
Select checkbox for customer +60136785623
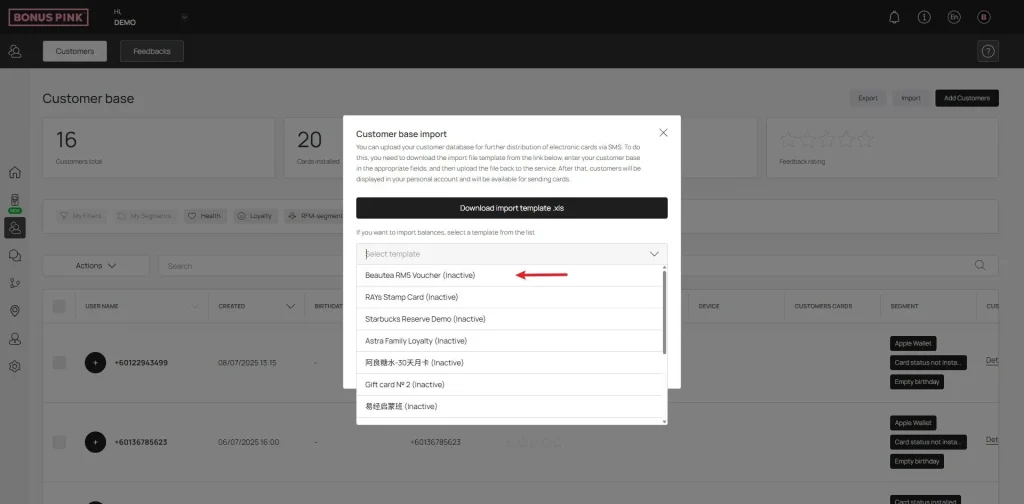click(59, 441)
